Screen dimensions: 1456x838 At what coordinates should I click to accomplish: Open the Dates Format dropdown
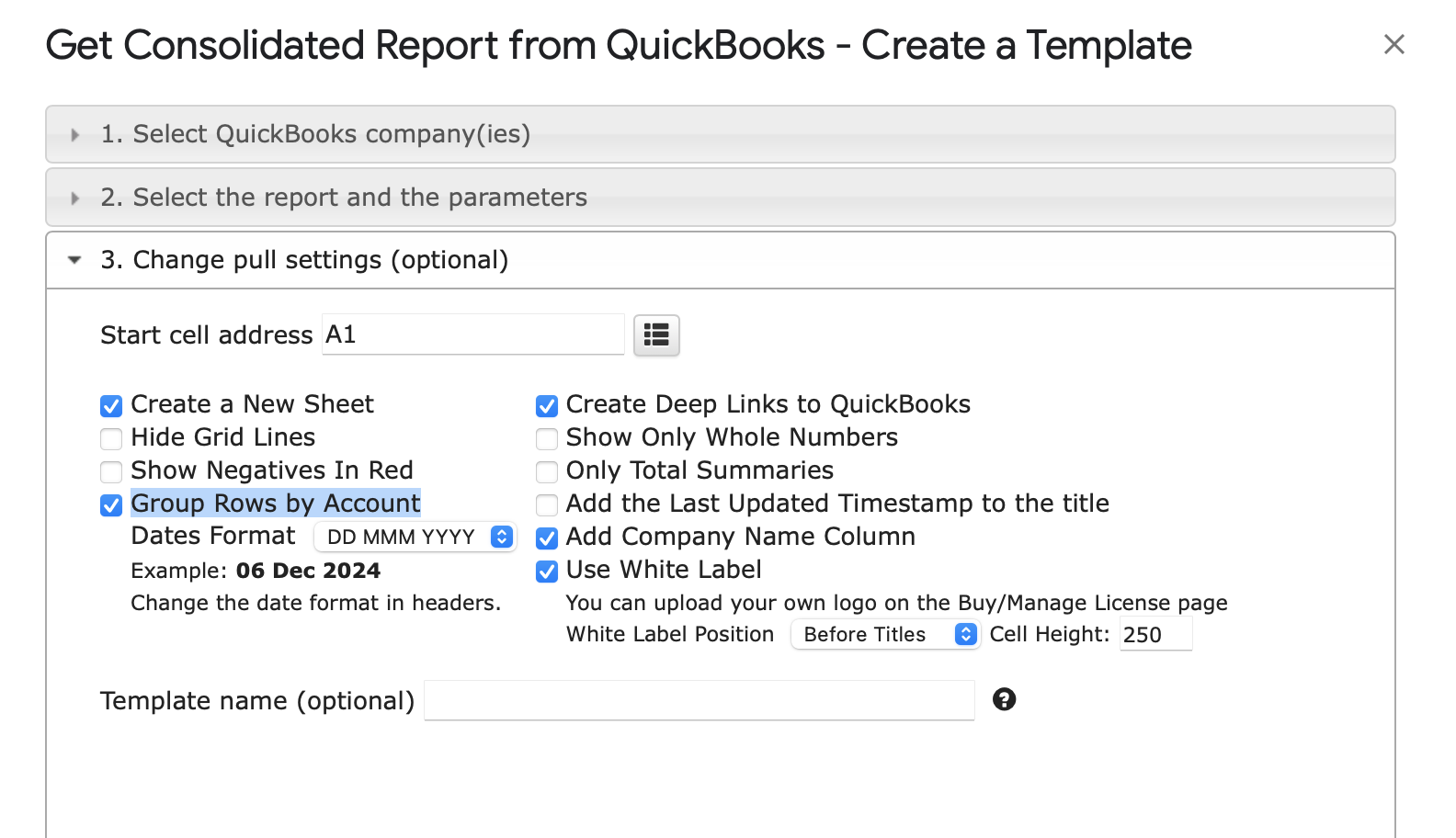(x=415, y=537)
